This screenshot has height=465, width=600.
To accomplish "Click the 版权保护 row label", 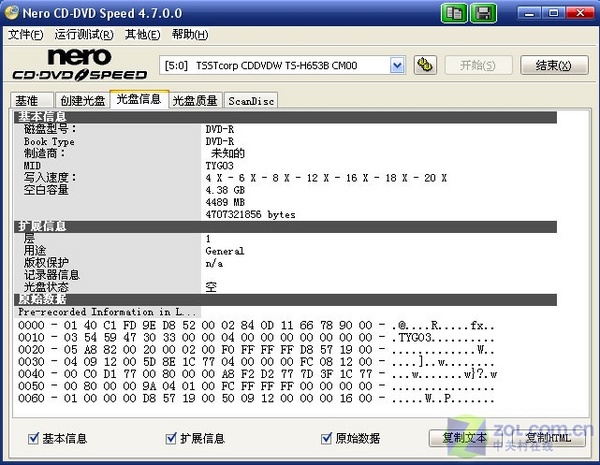I will click(46, 263).
